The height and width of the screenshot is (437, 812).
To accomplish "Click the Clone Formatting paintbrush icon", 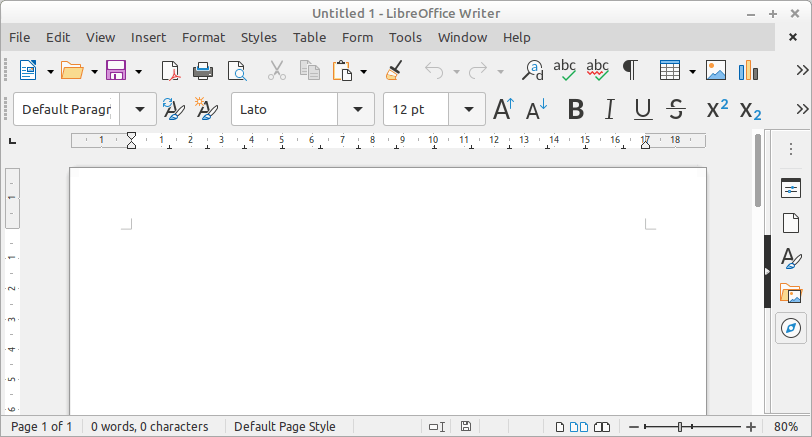I will pos(394,70).
